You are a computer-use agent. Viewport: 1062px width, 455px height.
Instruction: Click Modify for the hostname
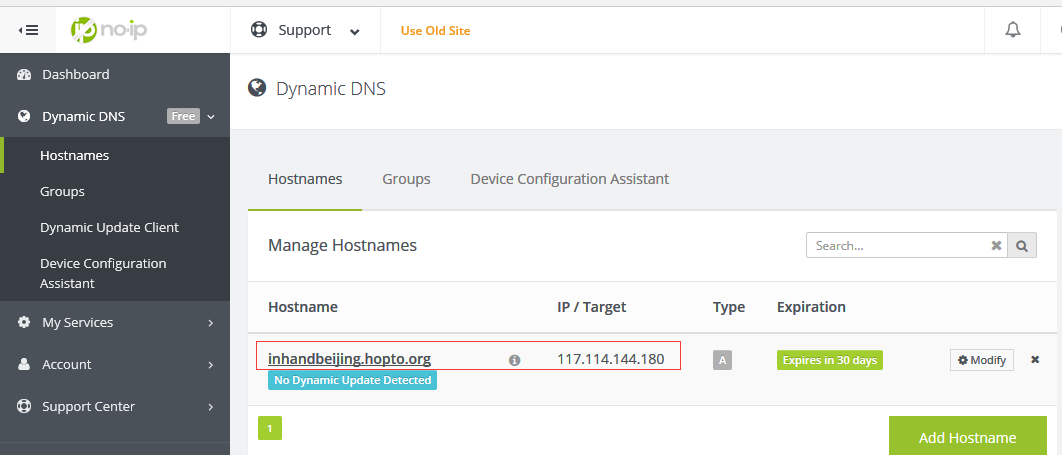(x=981, y=360)
